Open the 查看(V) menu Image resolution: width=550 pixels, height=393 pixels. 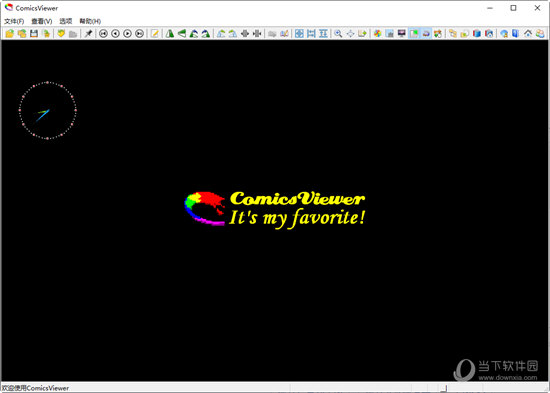(42, 21)
